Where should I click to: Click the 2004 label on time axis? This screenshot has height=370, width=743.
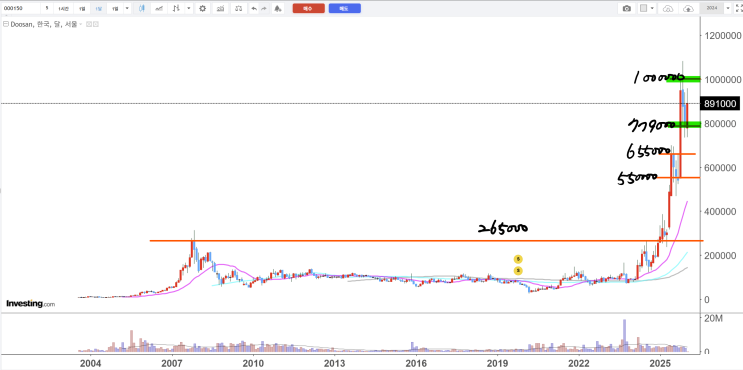point(91,363)
